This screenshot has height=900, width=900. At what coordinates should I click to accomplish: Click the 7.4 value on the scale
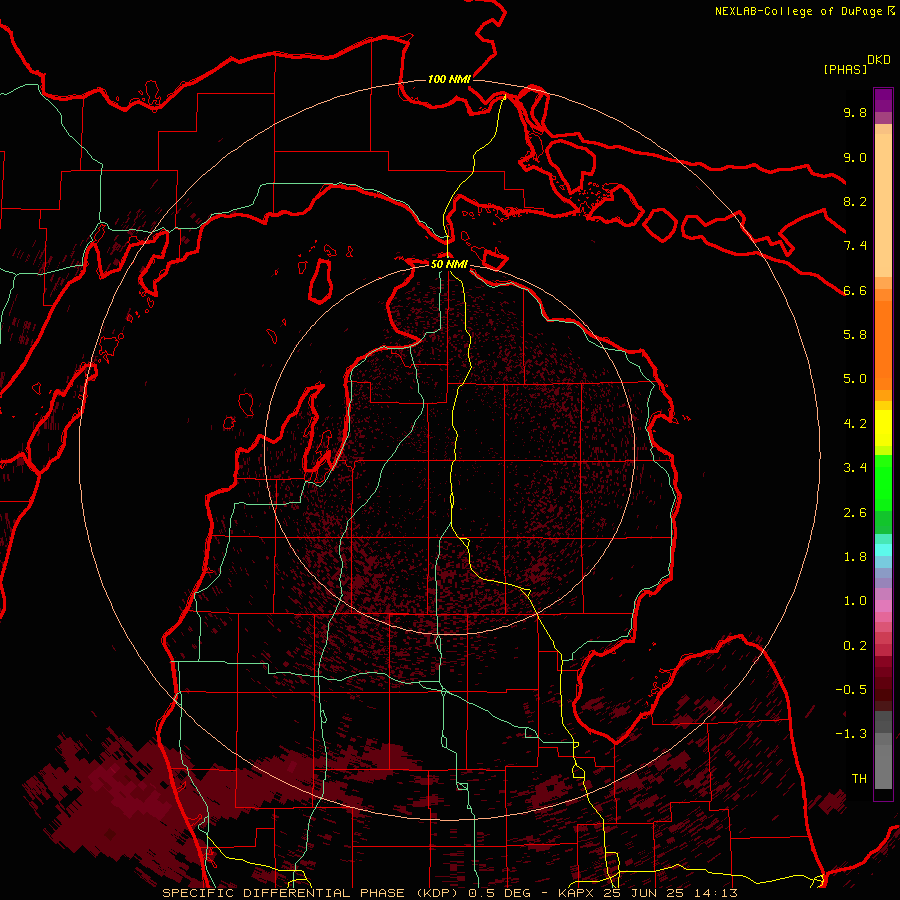(x=855, y=246)
